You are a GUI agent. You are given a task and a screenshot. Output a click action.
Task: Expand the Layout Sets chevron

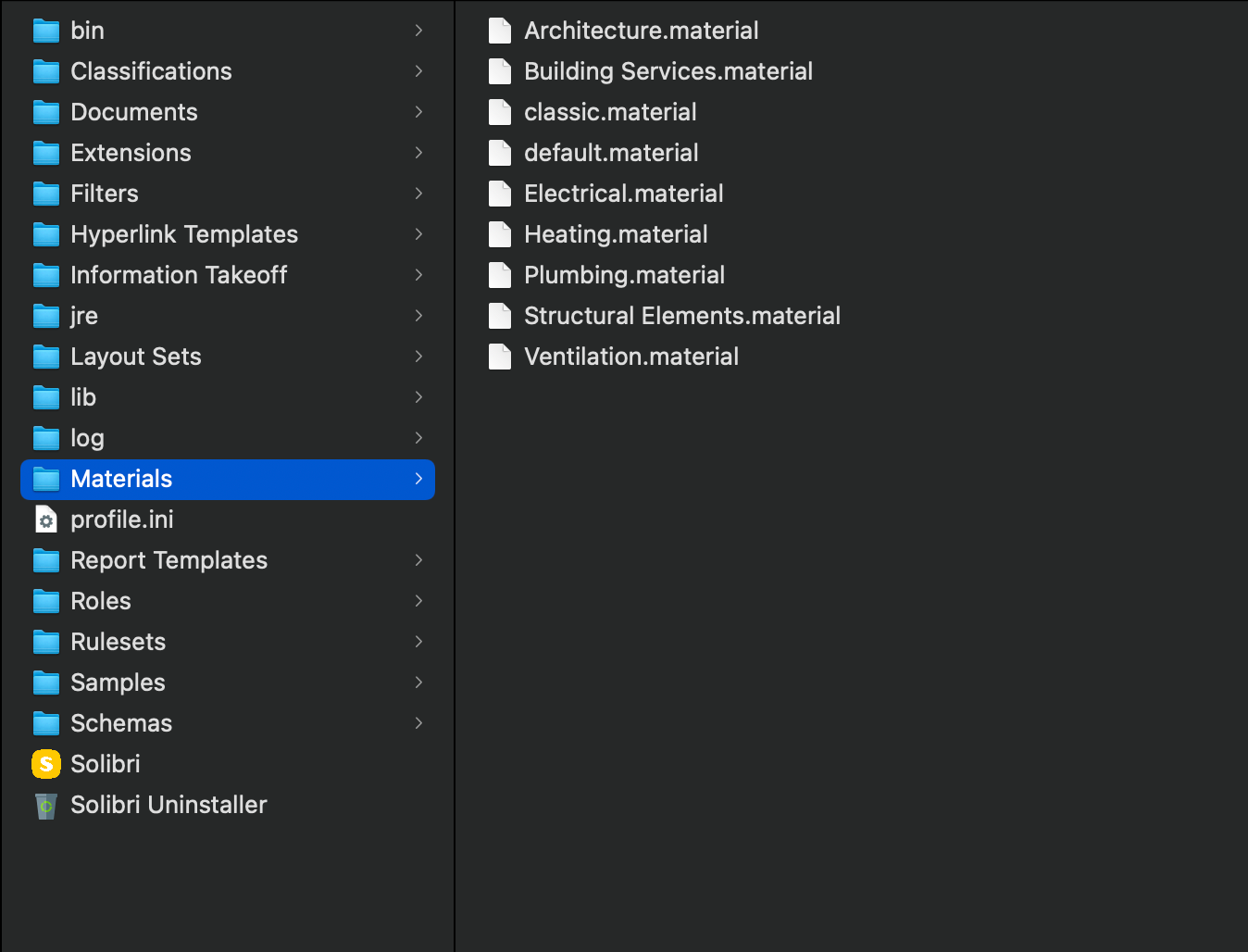(418, 357)
